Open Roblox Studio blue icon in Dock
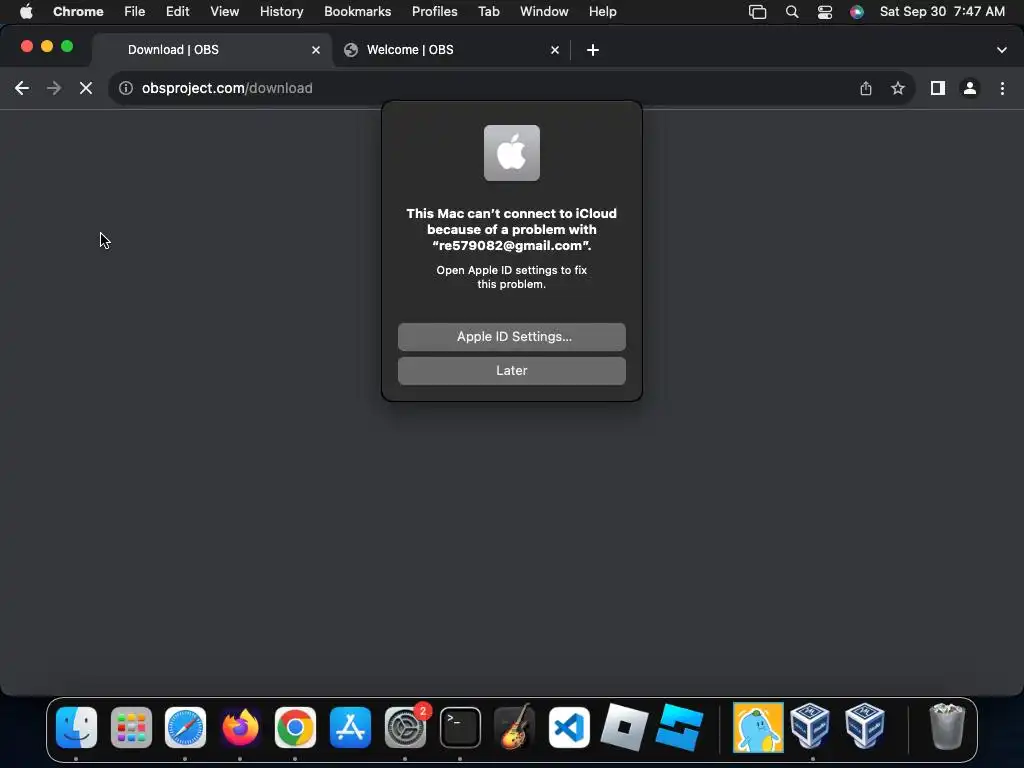 tap(679, 727)
